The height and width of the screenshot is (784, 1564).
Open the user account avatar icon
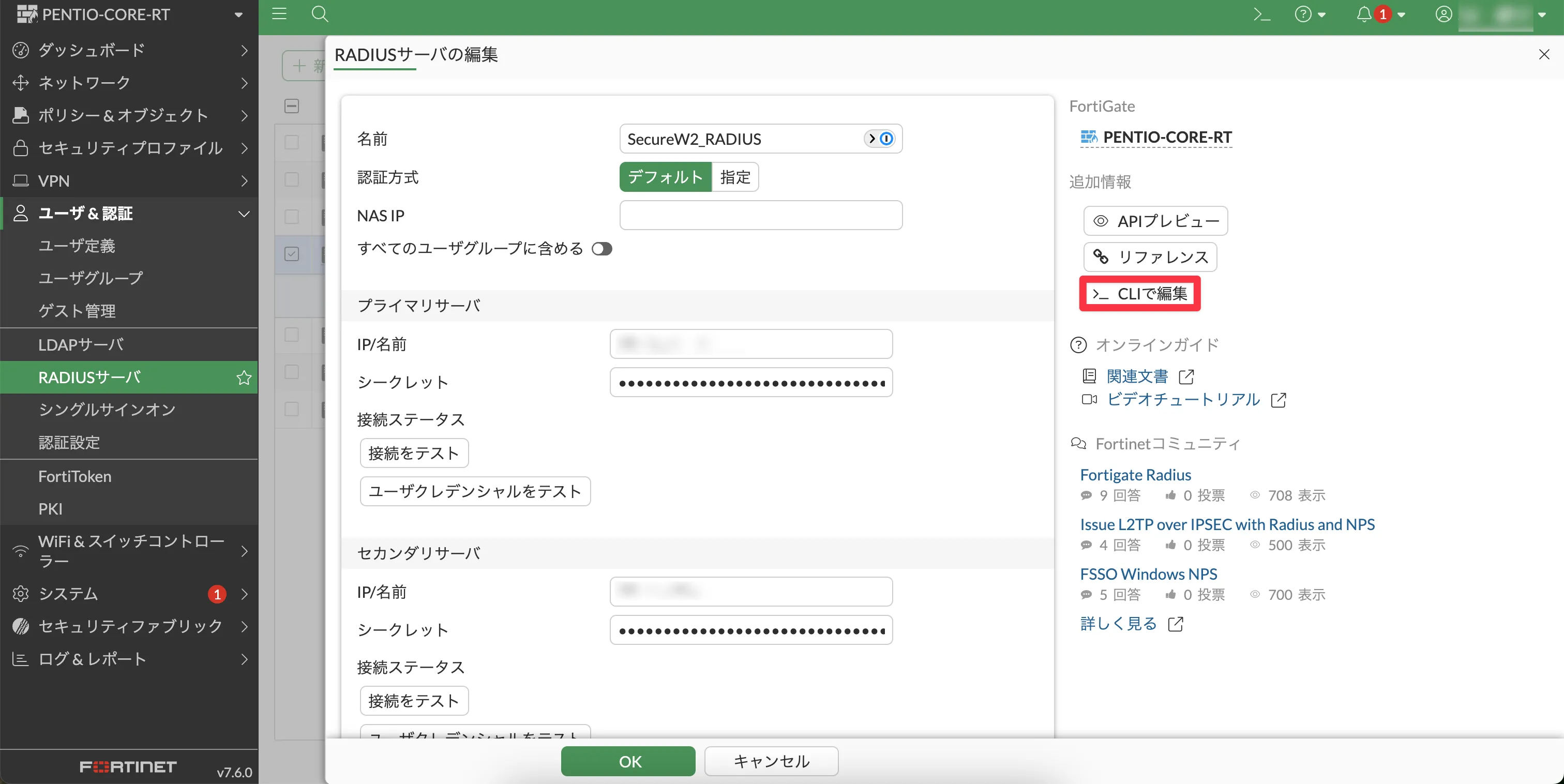point(1443,14)
